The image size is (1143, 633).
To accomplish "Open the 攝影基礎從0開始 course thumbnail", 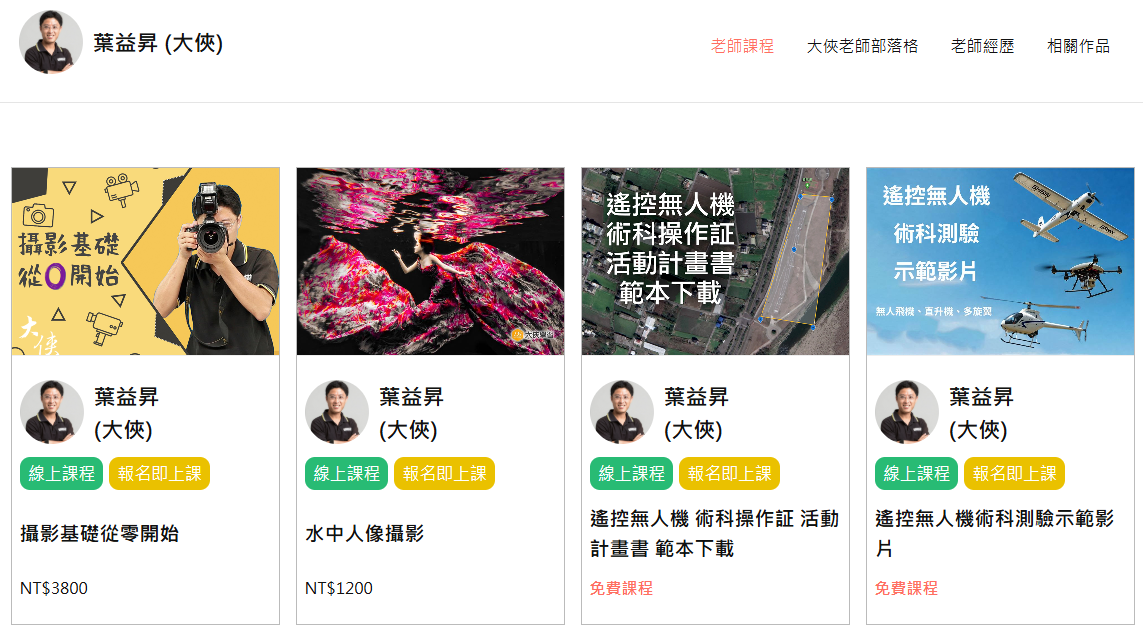I will (x=146, y=261).
